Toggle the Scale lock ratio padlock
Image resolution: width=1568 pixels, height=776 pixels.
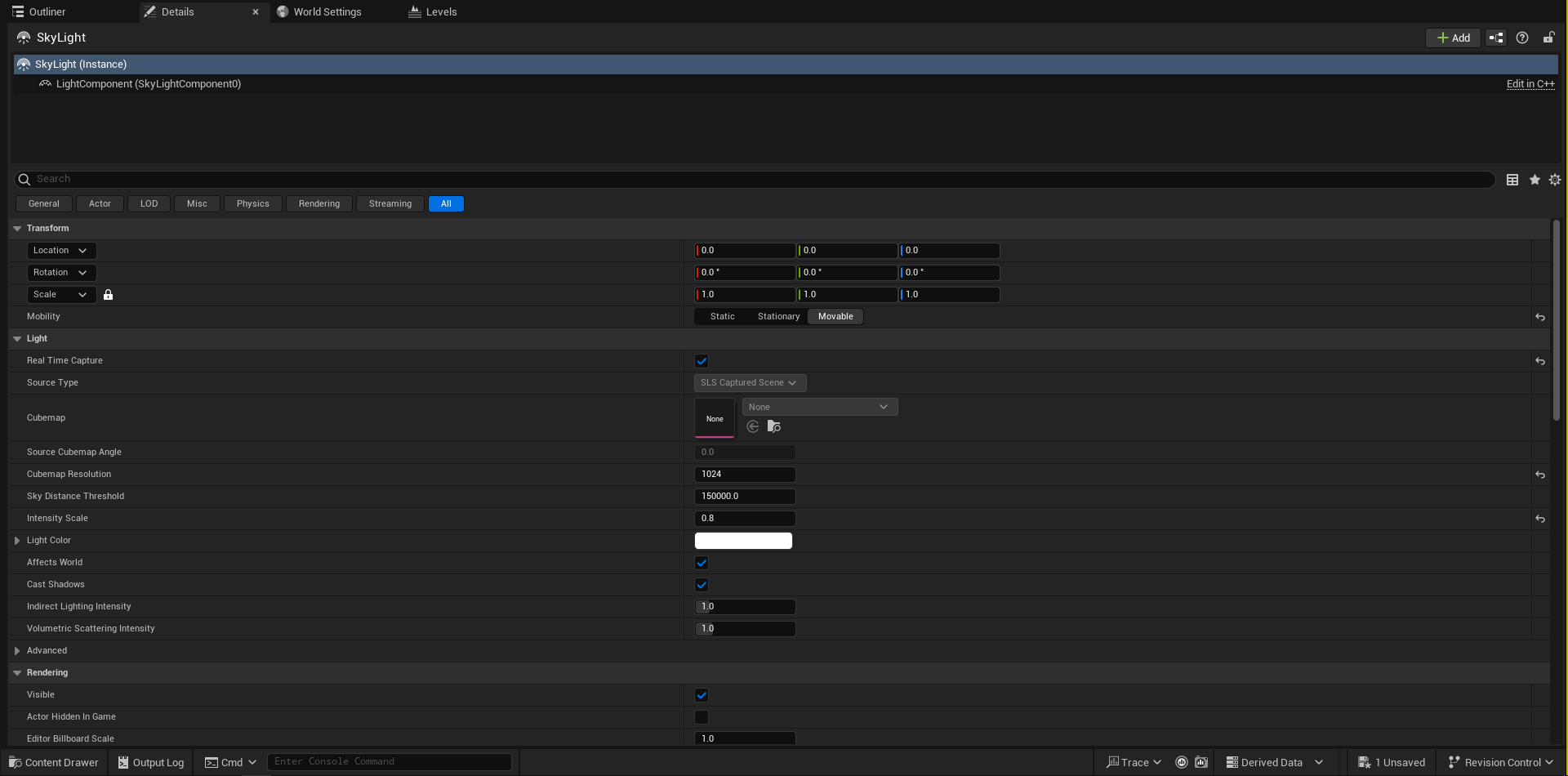[108, 295]
